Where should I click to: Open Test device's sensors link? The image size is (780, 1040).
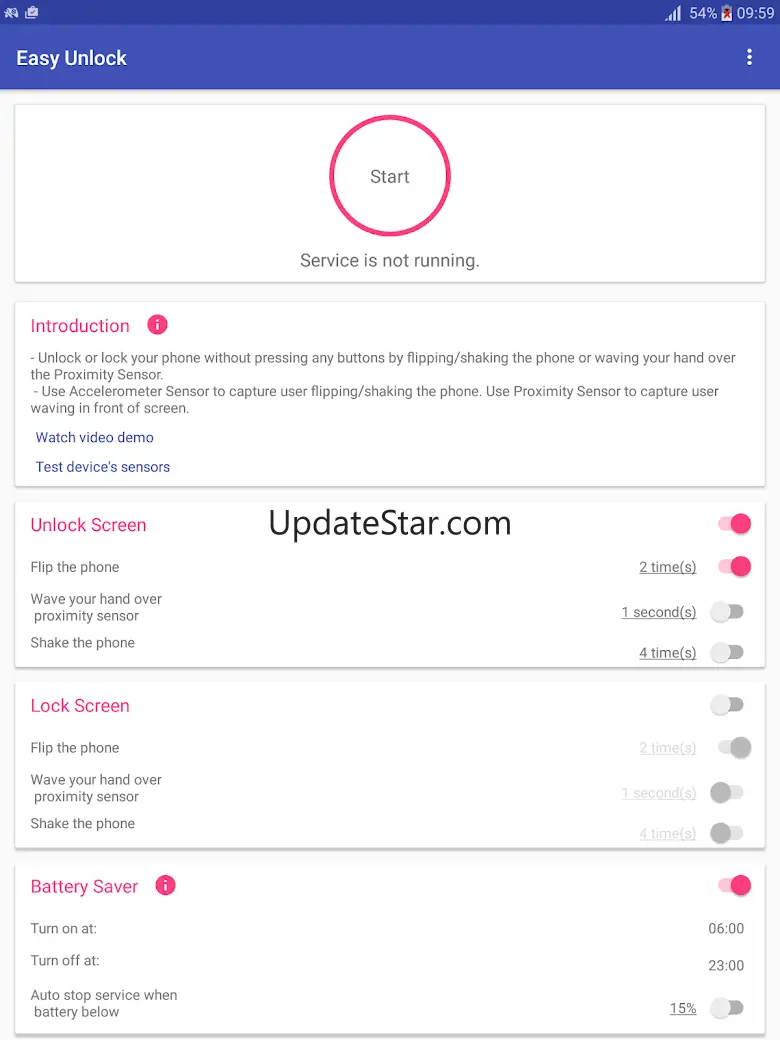(103, 467)
